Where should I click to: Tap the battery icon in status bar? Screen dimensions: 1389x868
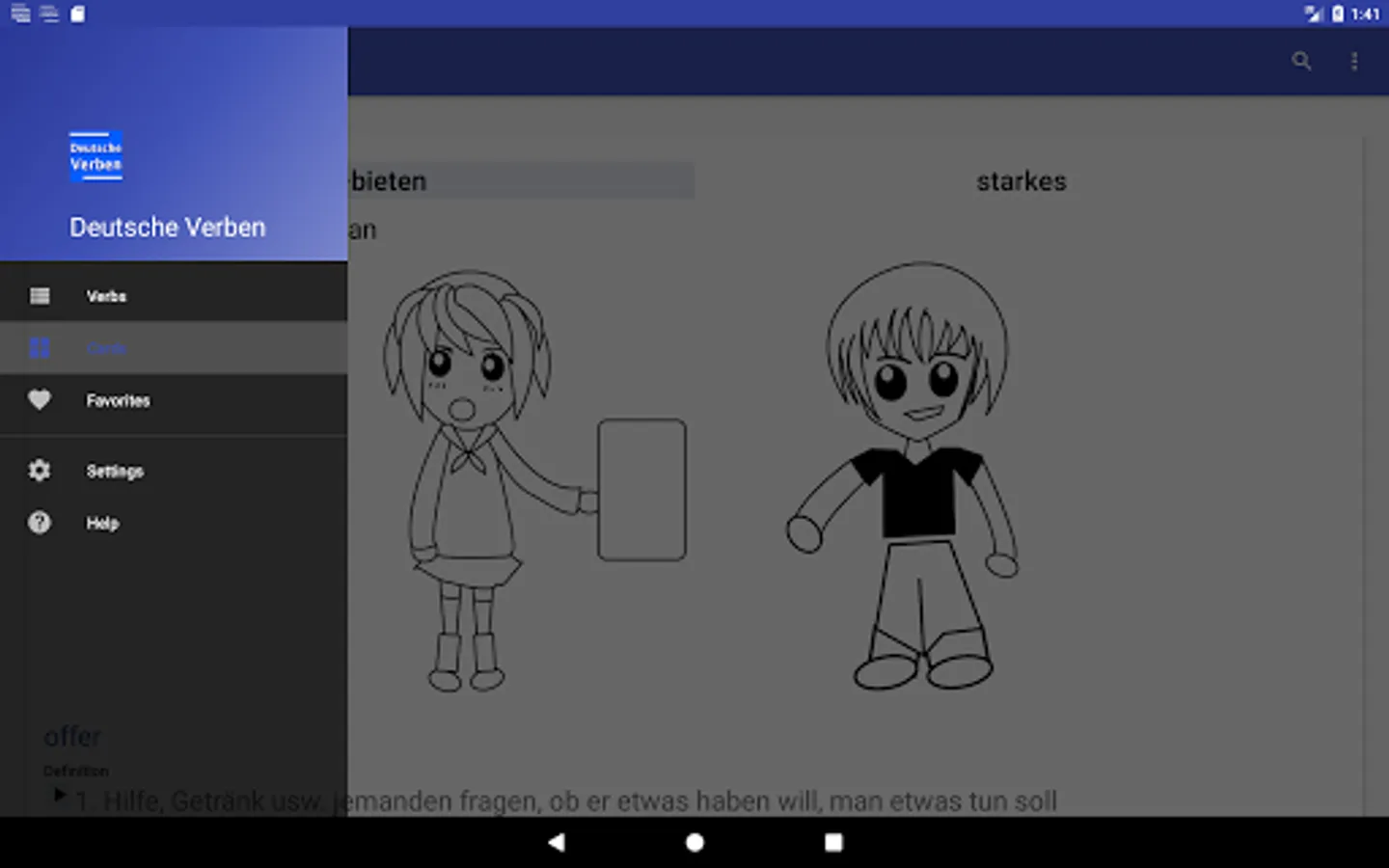point(1338,14)
